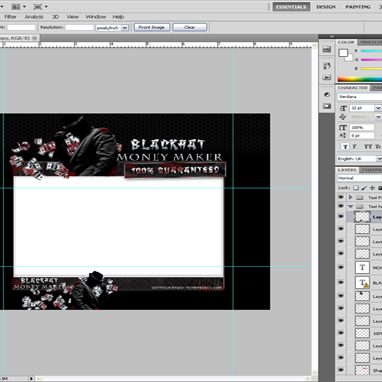Click the foreground color swatch
This screenshot has height=382, width=382.
[x=343, y=53]
